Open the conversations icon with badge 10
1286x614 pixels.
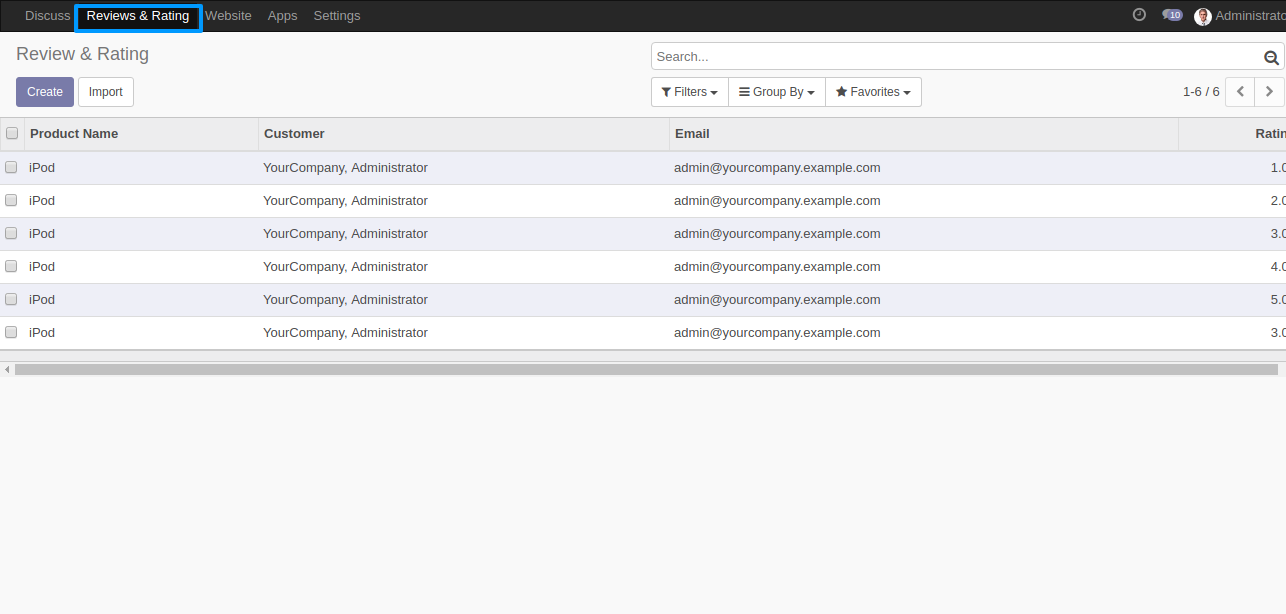pos(1172,15)
